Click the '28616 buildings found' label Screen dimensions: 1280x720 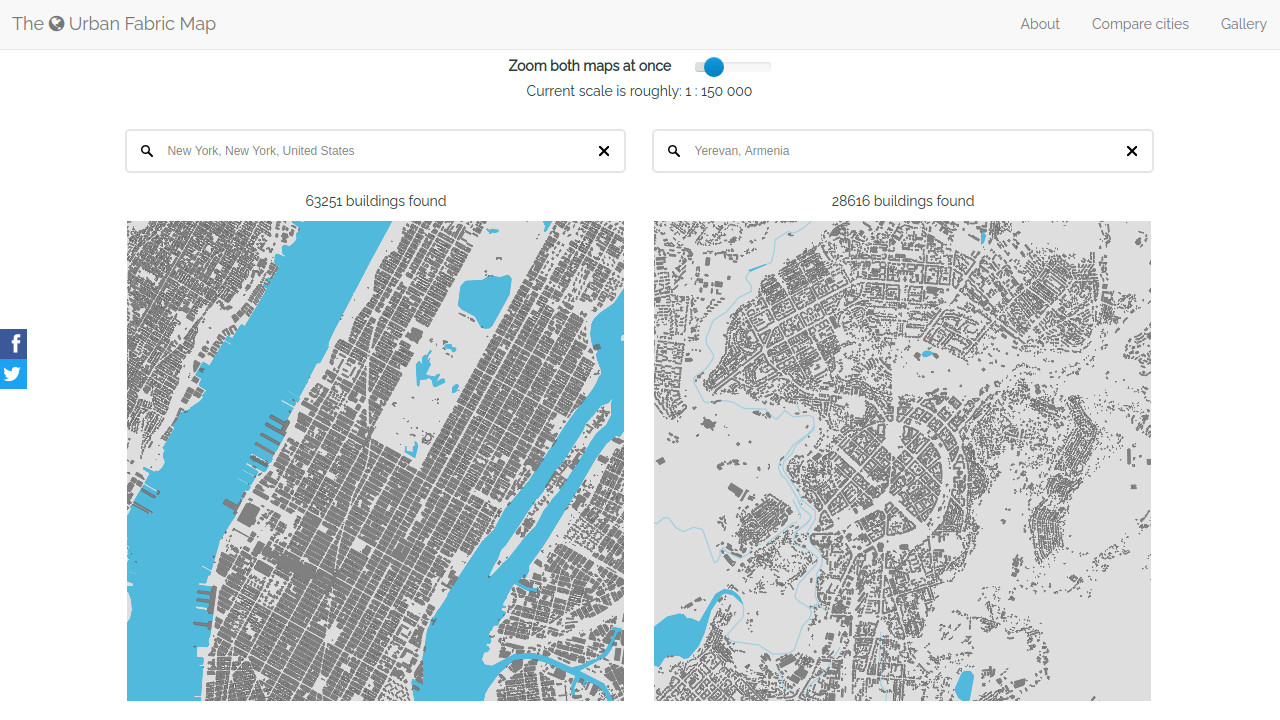click(x=903, y=201)
